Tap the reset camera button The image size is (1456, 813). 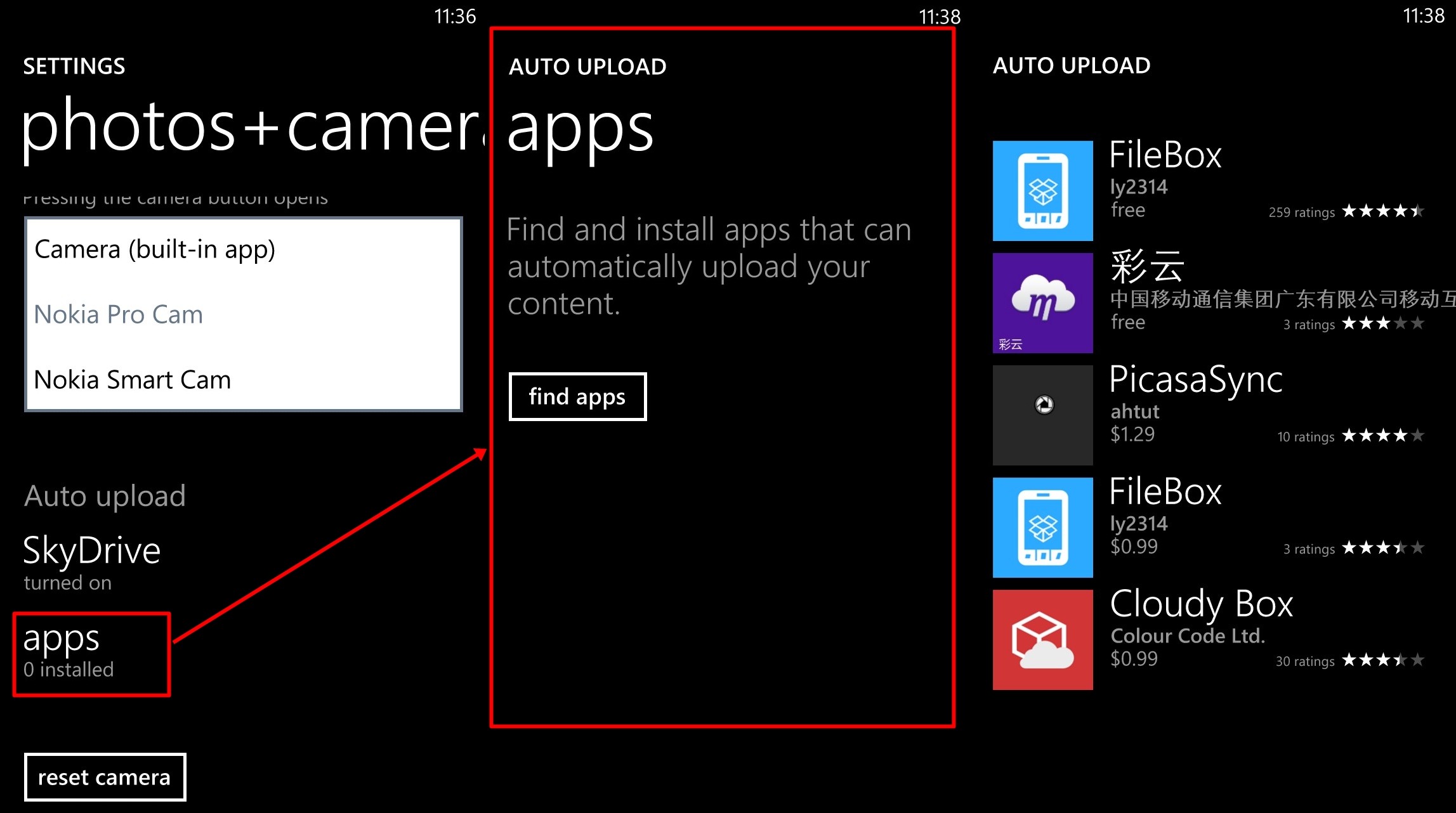pyautogui.click(x=105, y=777)
